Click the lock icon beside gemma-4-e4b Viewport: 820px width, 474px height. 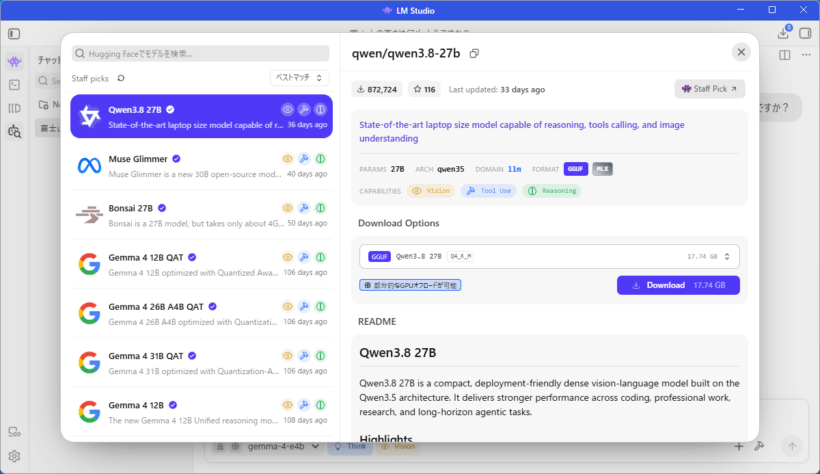tap(221, 446)
